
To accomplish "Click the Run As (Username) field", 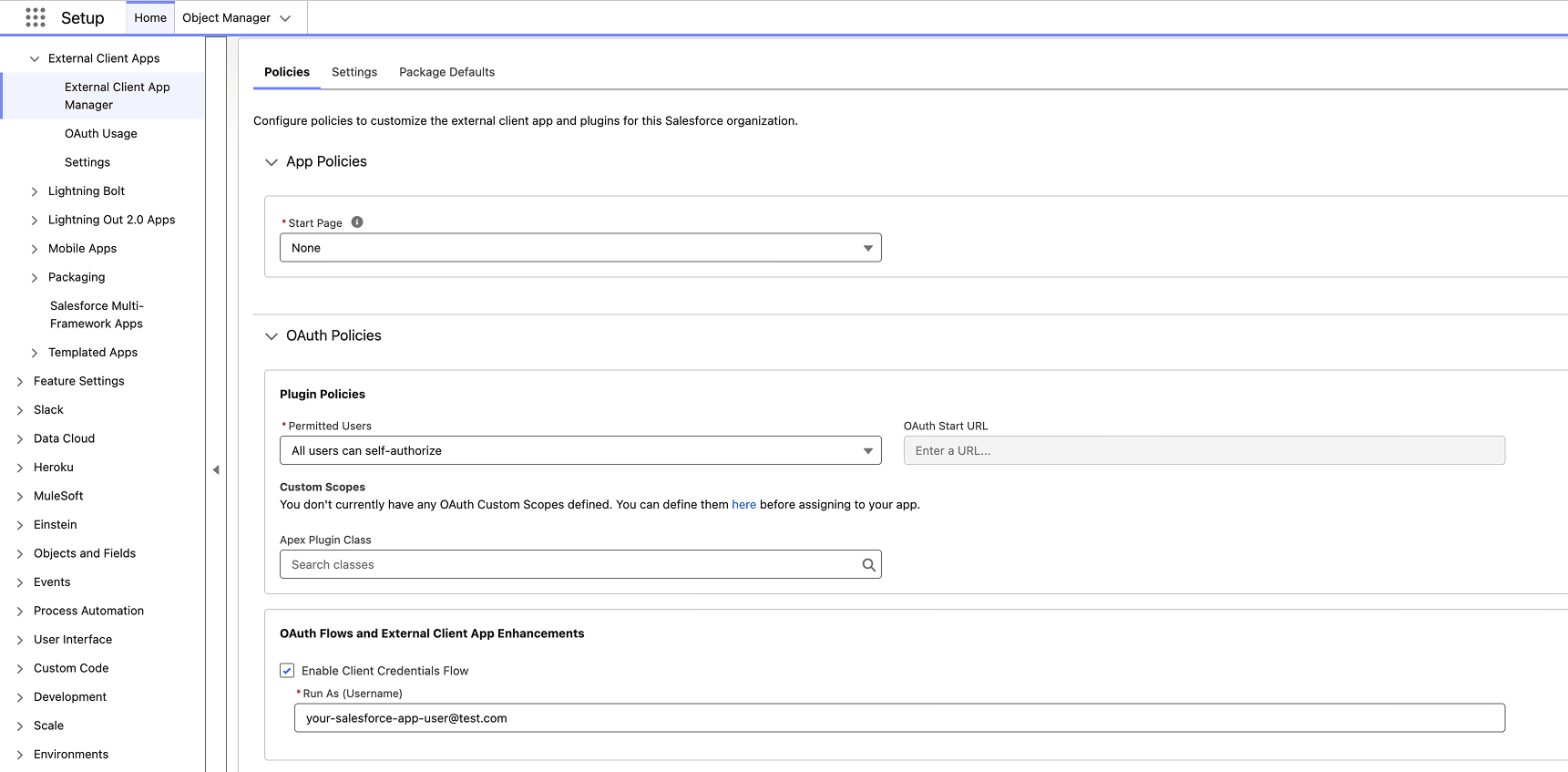I will point(899,717).
